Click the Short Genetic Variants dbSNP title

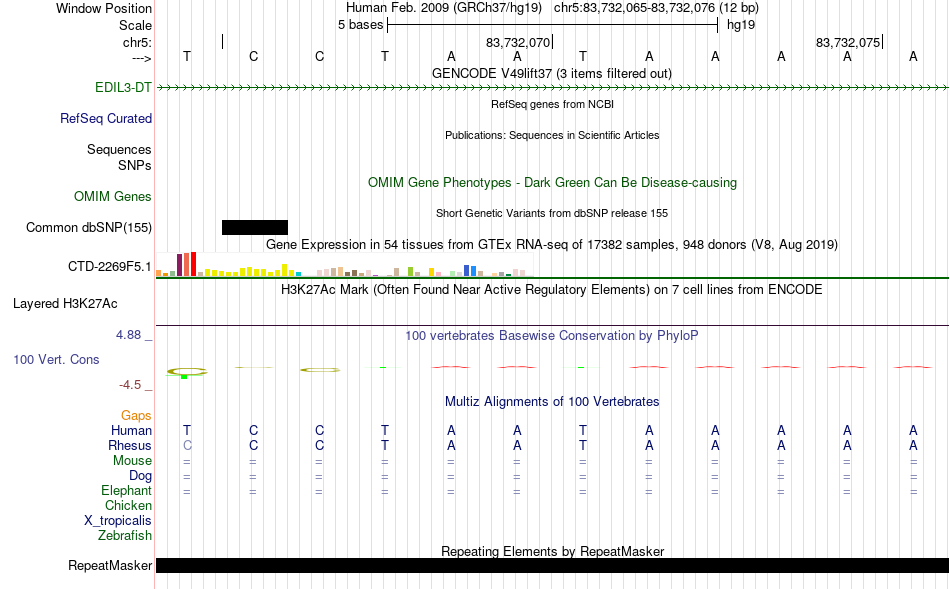click(552, 213)
